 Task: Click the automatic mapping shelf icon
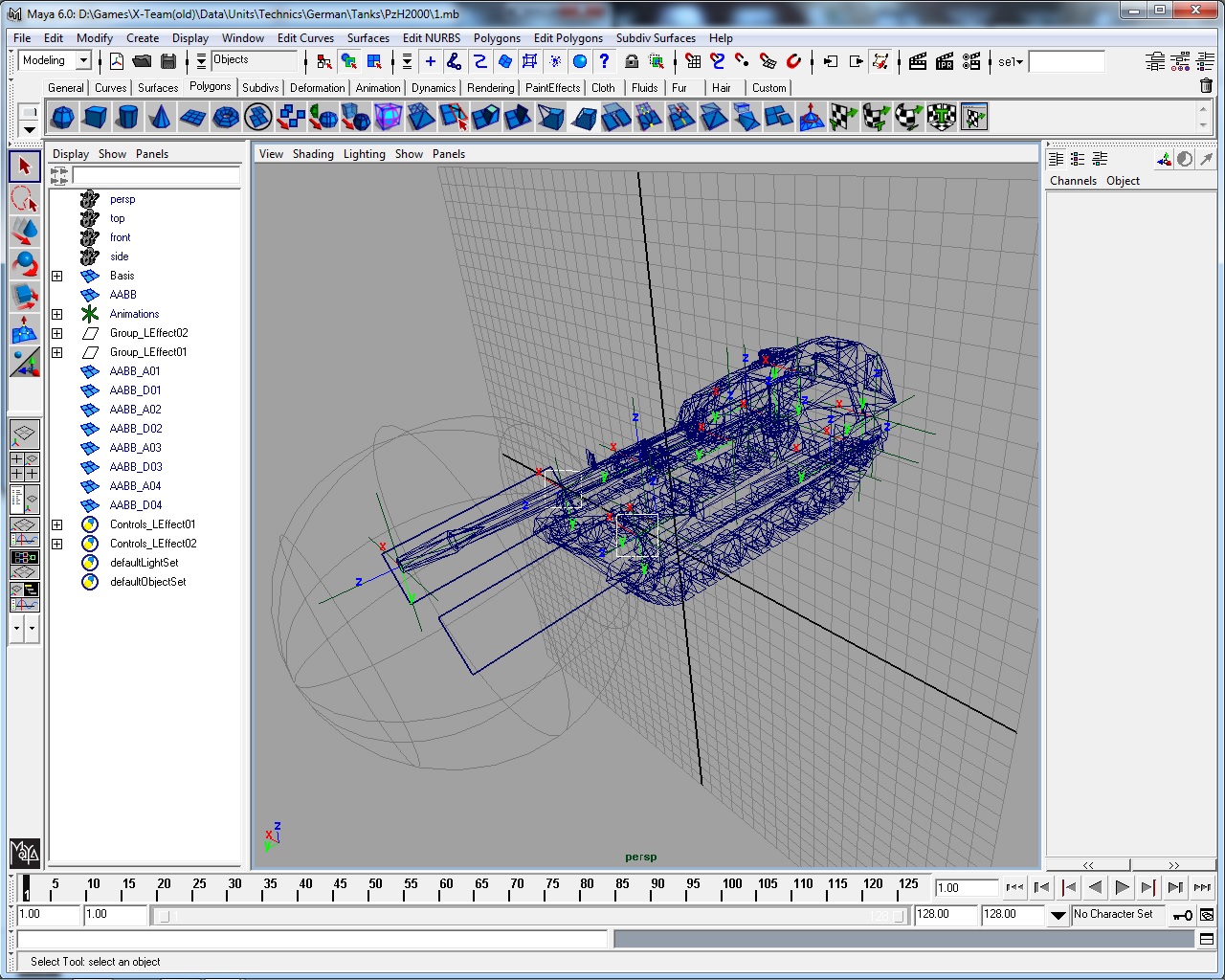pos(941,118)
